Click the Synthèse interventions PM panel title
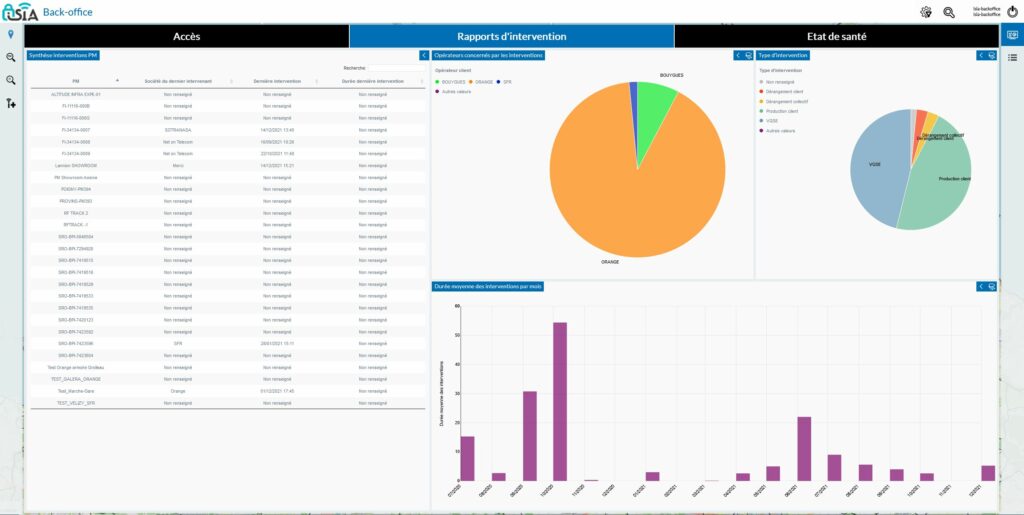The image size is (1024, 515). (x=63, y=55)
